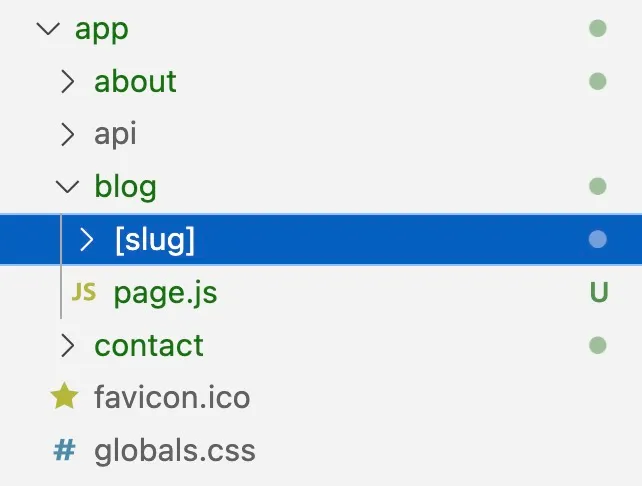Expand the about folder chevron
The image size is (642, 486).
68,81
